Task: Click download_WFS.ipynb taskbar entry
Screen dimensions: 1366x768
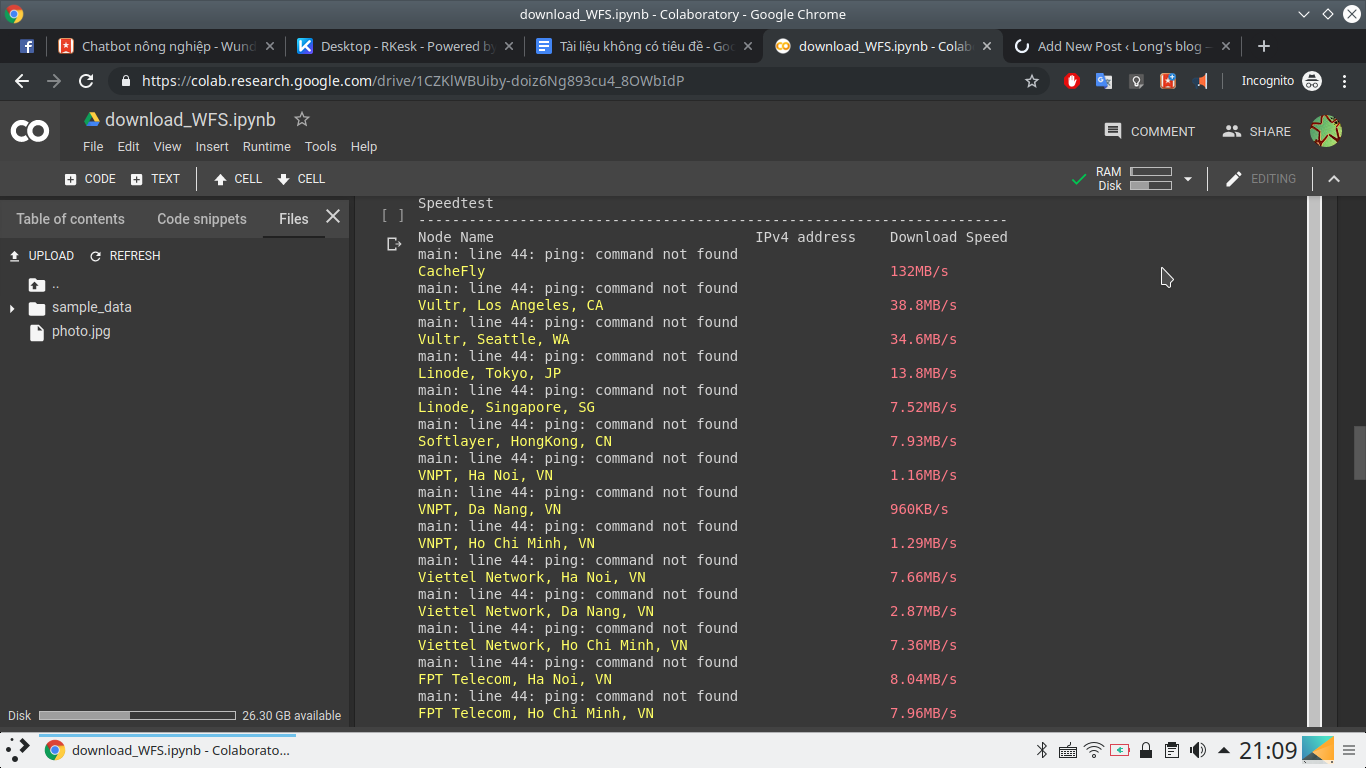Action: tap(168, 750)
